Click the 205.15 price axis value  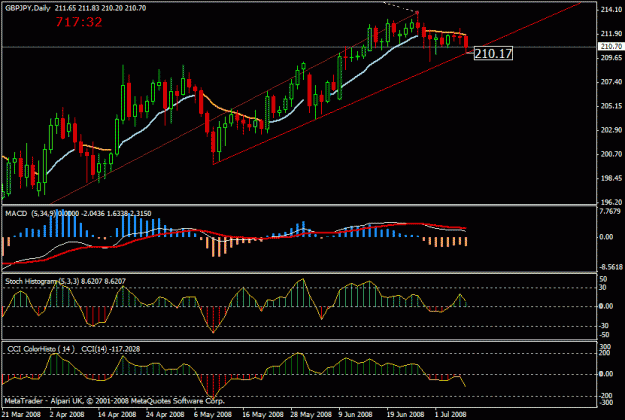(x=611, y=106)
